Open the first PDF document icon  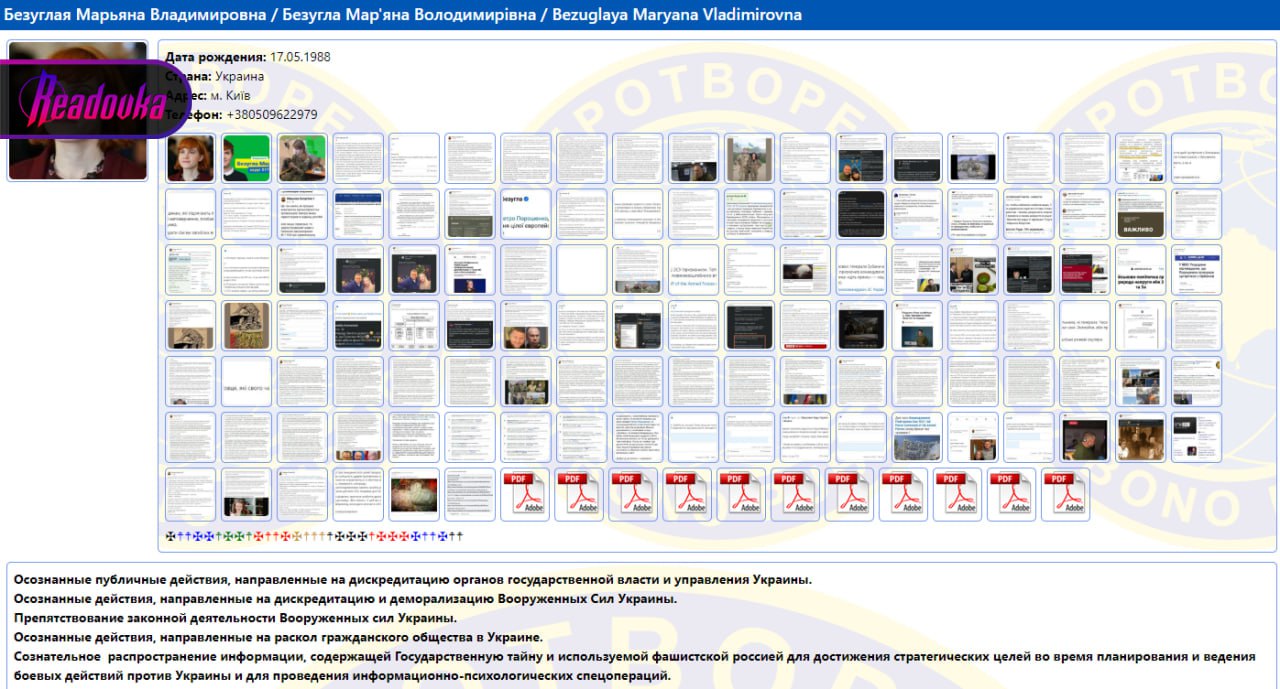pyautogui.click(x=525, y=494)
